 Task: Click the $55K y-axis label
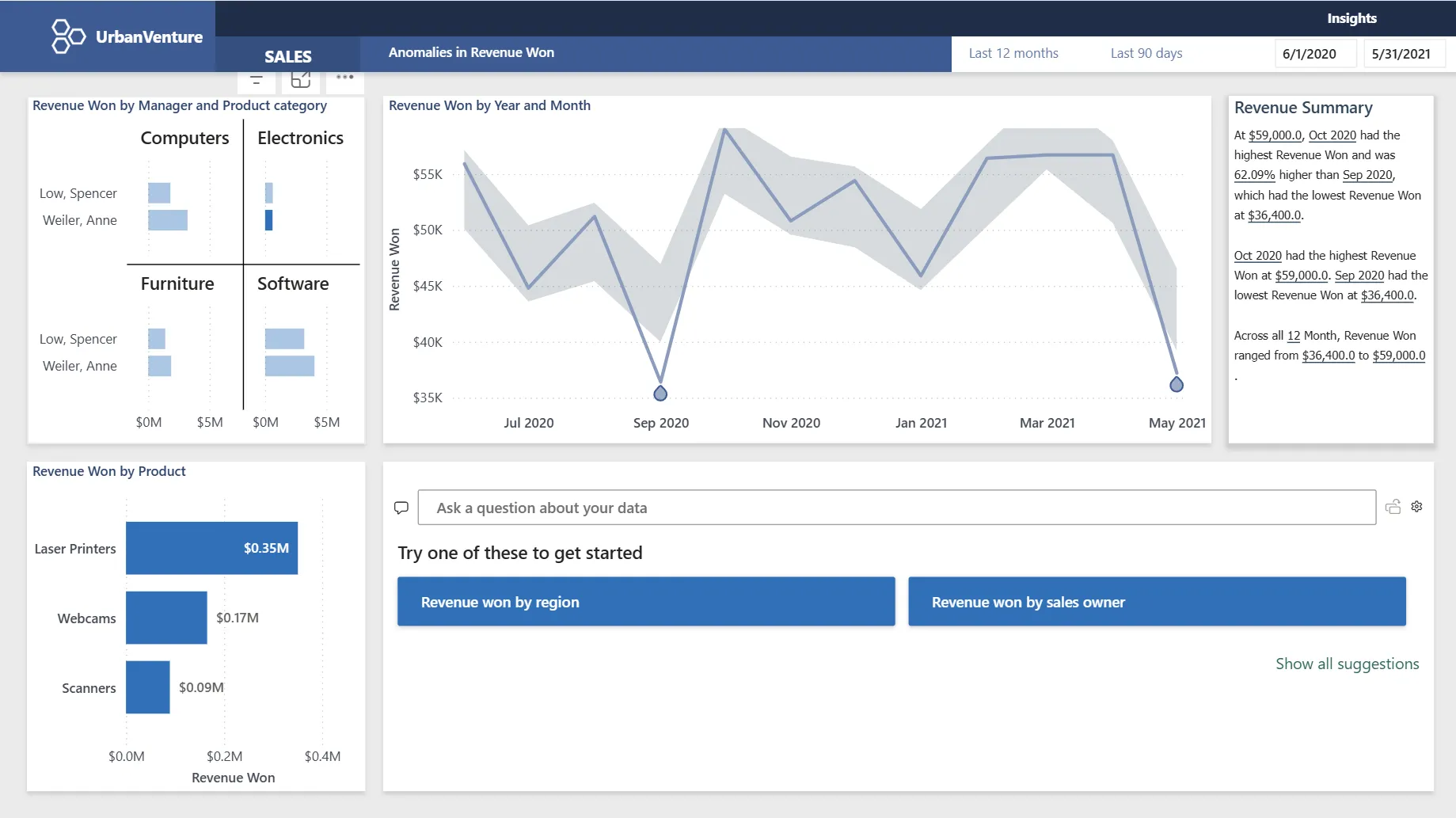428,174
